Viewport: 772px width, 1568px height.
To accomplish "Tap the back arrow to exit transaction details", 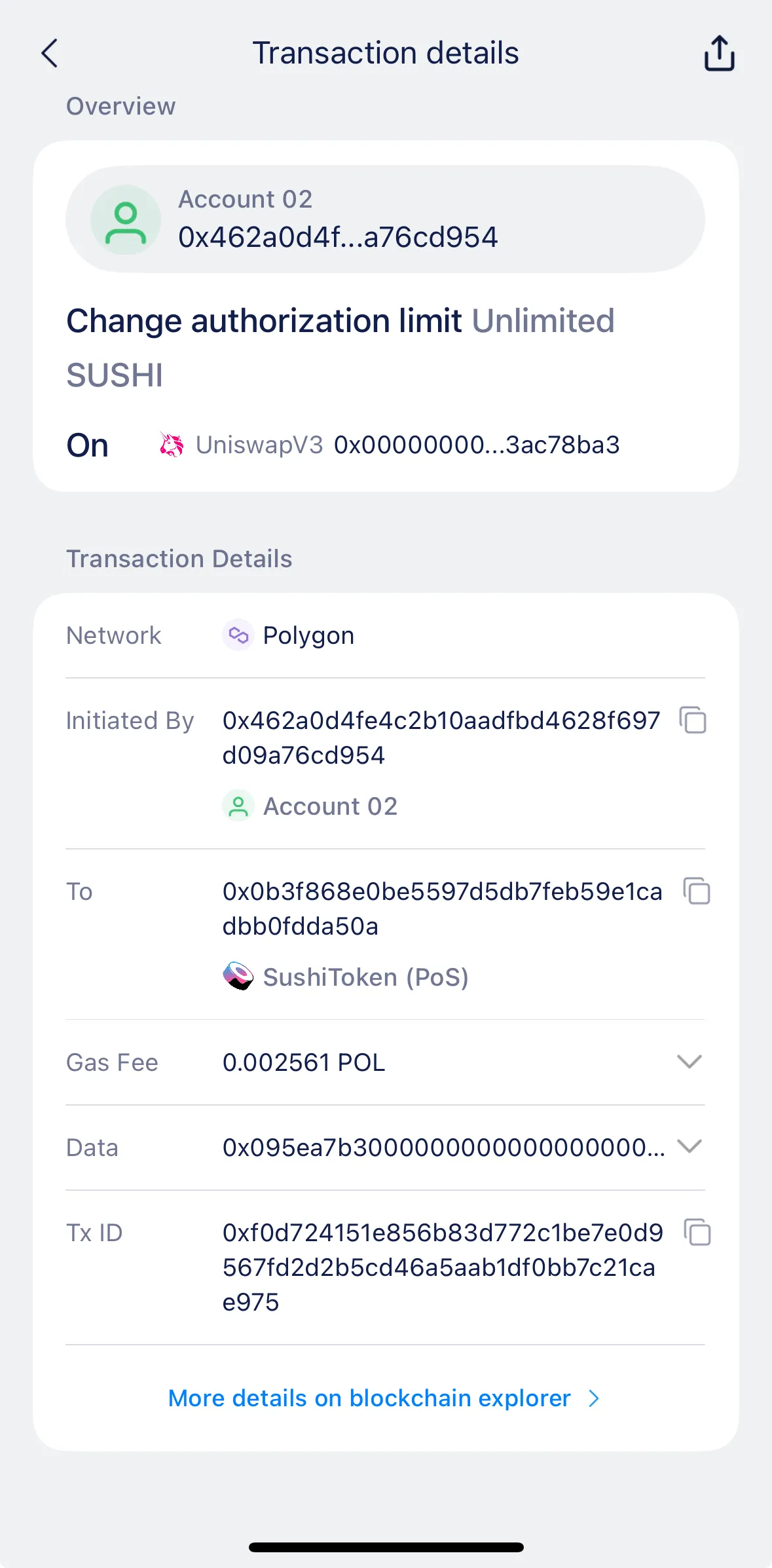I will [49, 54].
